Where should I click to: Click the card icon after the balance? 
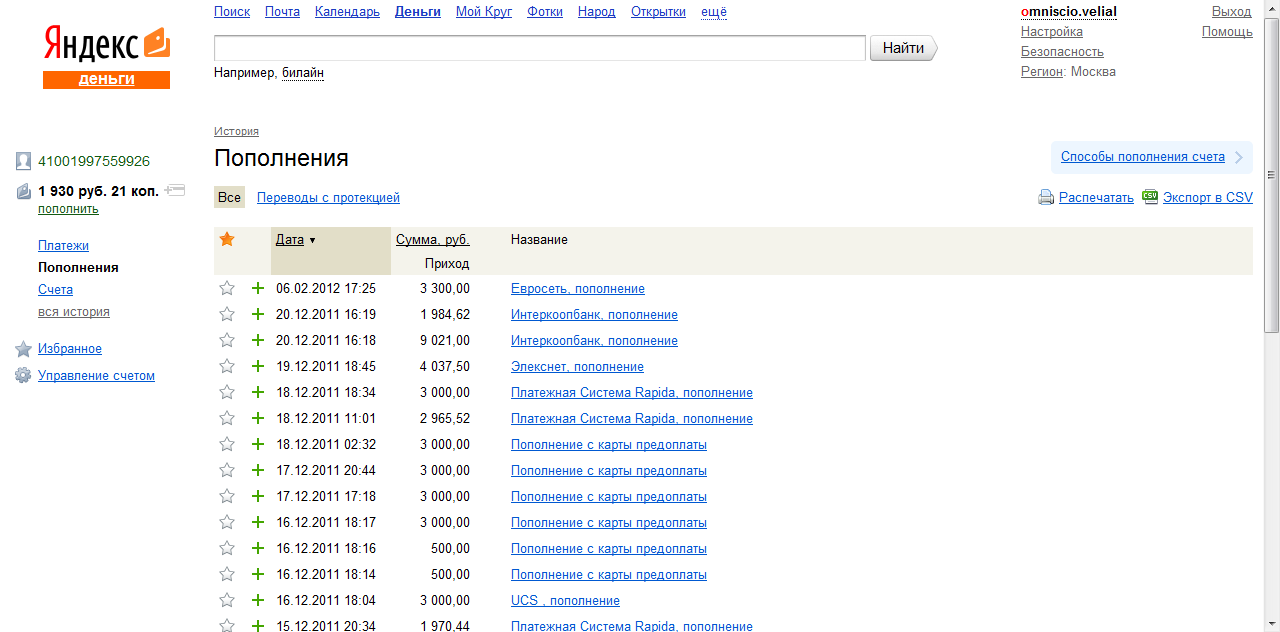tap(175, 189)
